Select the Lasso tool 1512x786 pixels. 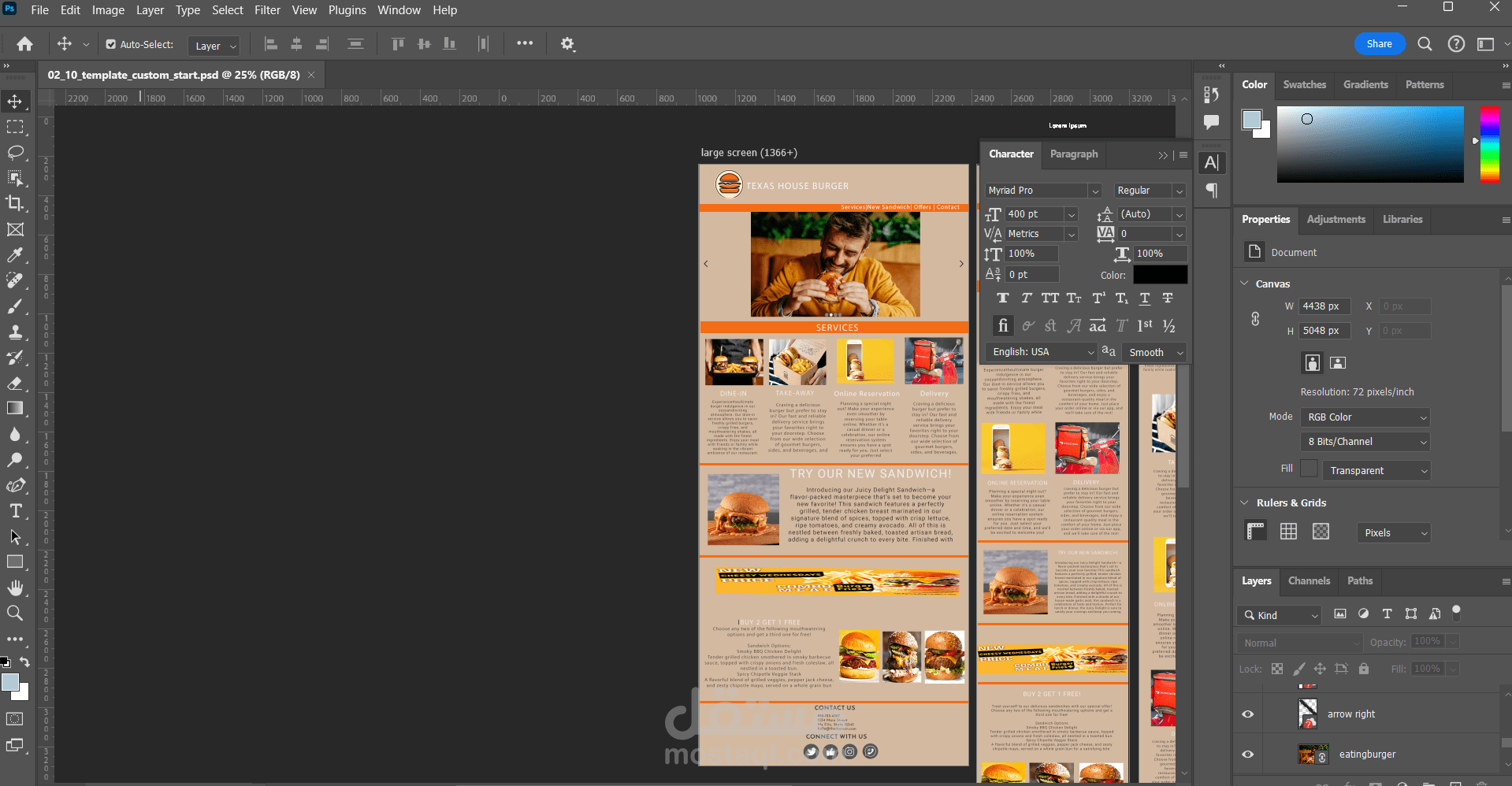tap(15, 152)
